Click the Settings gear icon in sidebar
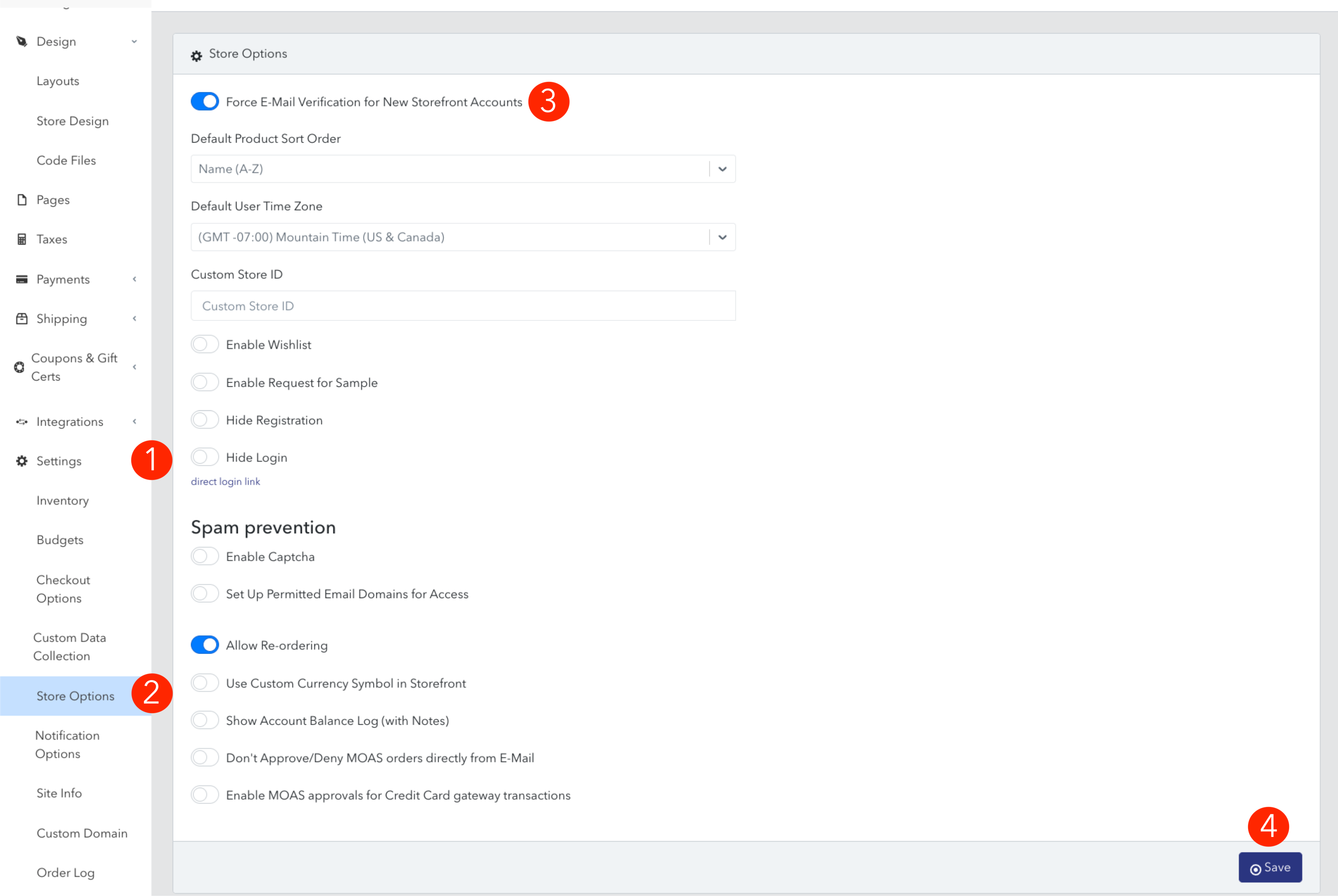Viewport: 1338px width, 896px height. click(x=22, y=461)
